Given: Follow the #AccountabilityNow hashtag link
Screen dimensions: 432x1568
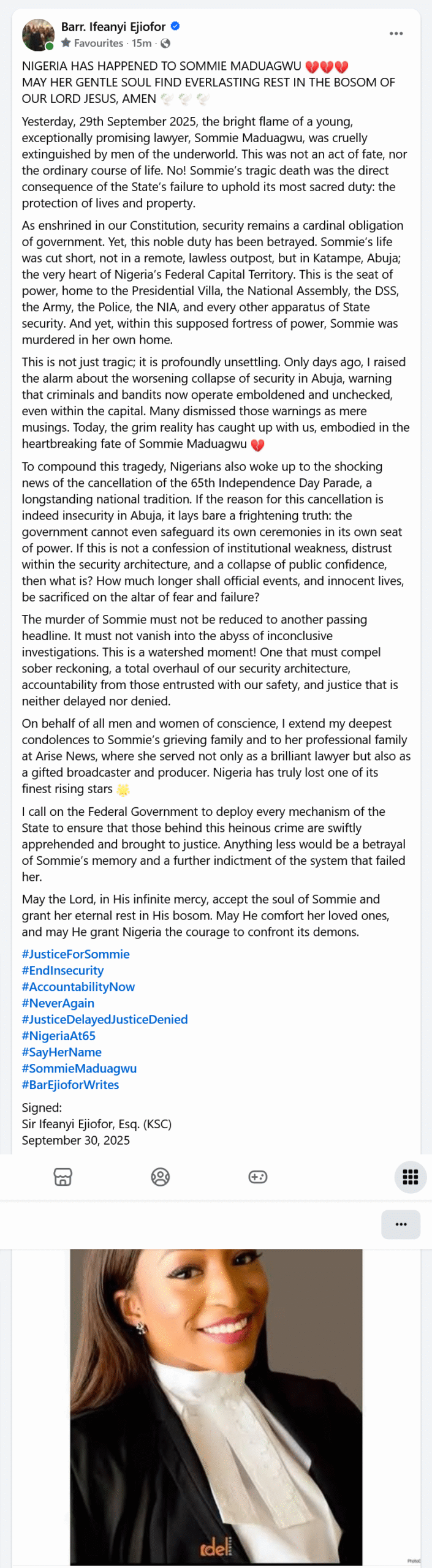Looking at the screenshot, I should [78, 987].
